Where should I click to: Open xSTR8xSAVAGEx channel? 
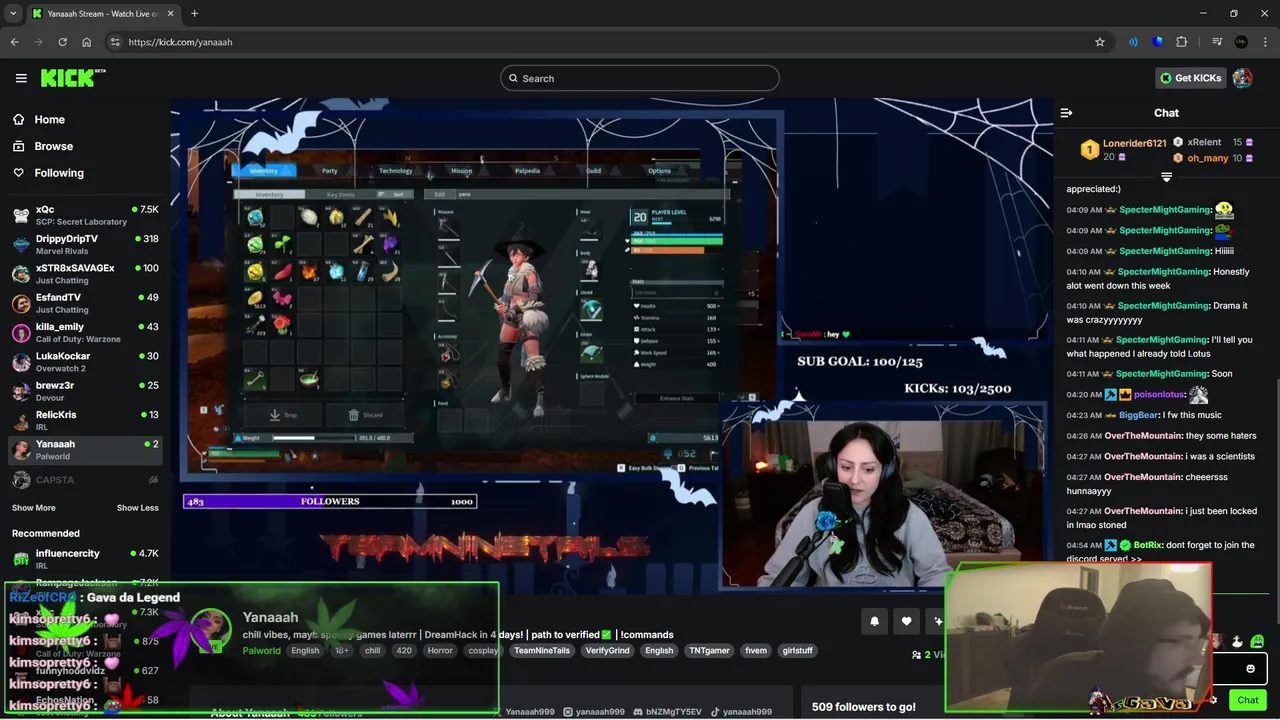(x=84, y=274)
